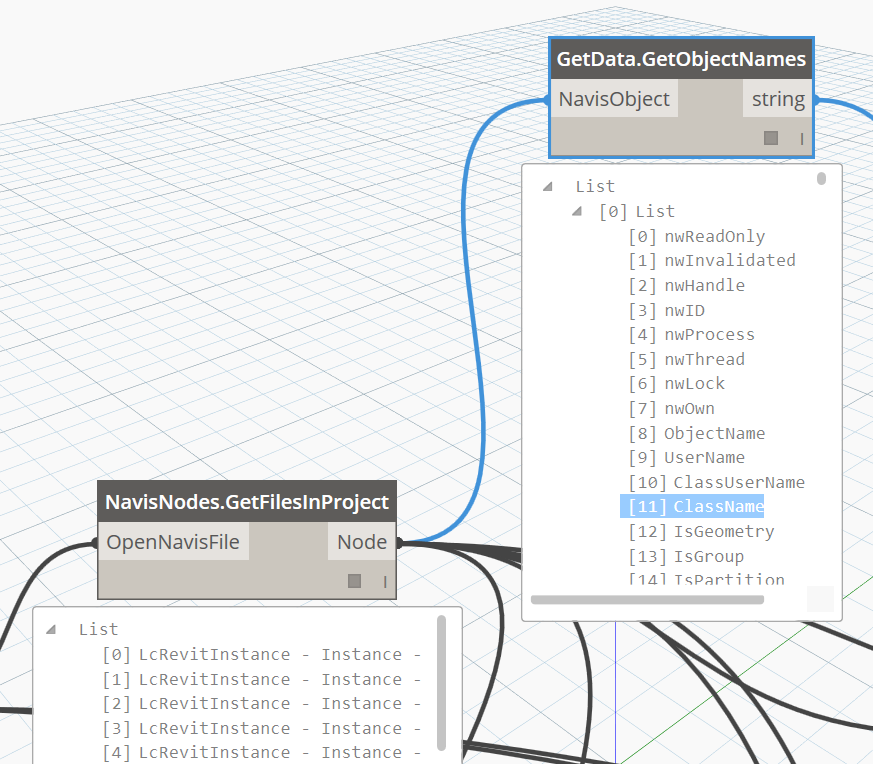Click the resize corner of the object names preview
This screenshot has width=873, height=764.
click(x=820, y=598)
